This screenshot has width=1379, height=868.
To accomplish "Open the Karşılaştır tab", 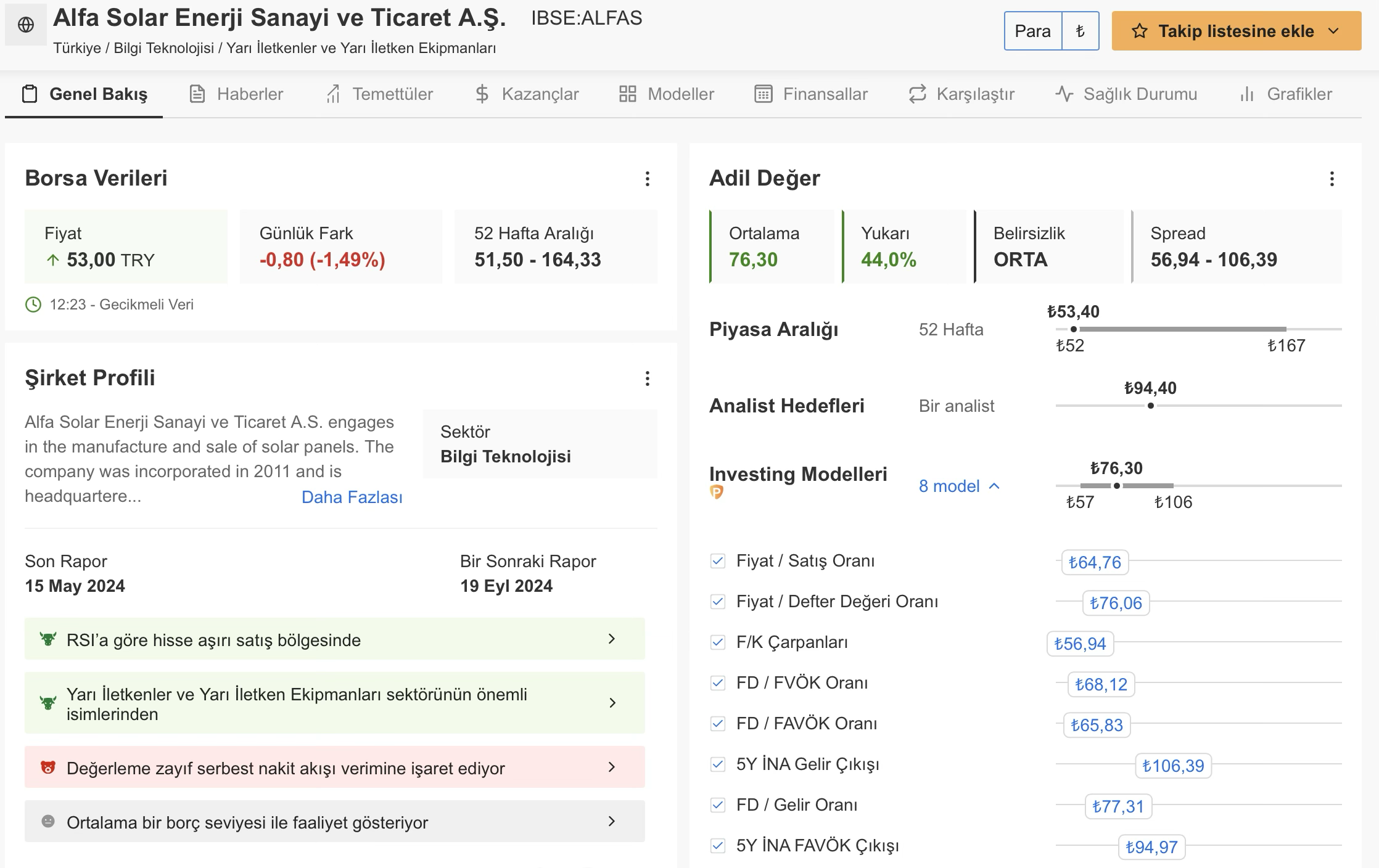I will pos(961,94).
